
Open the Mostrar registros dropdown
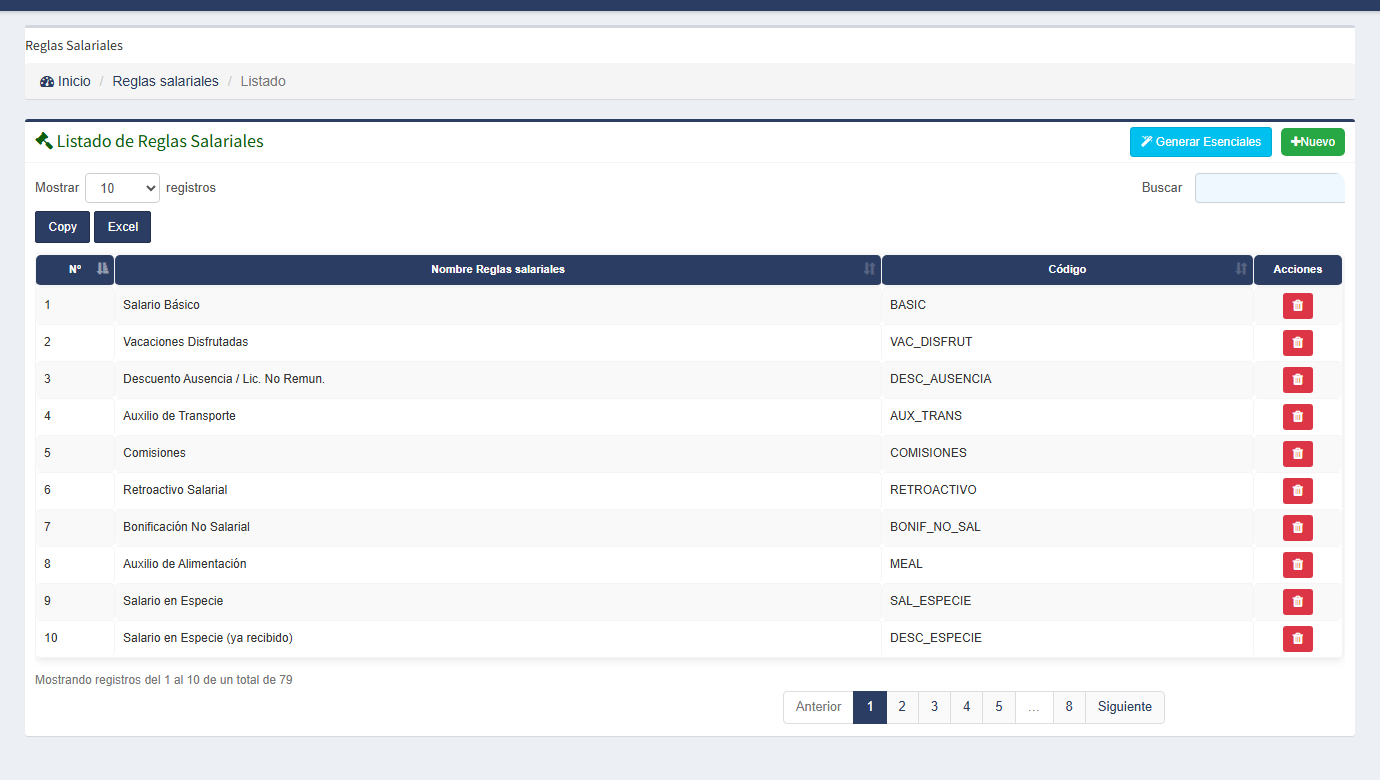pos(122,188)
